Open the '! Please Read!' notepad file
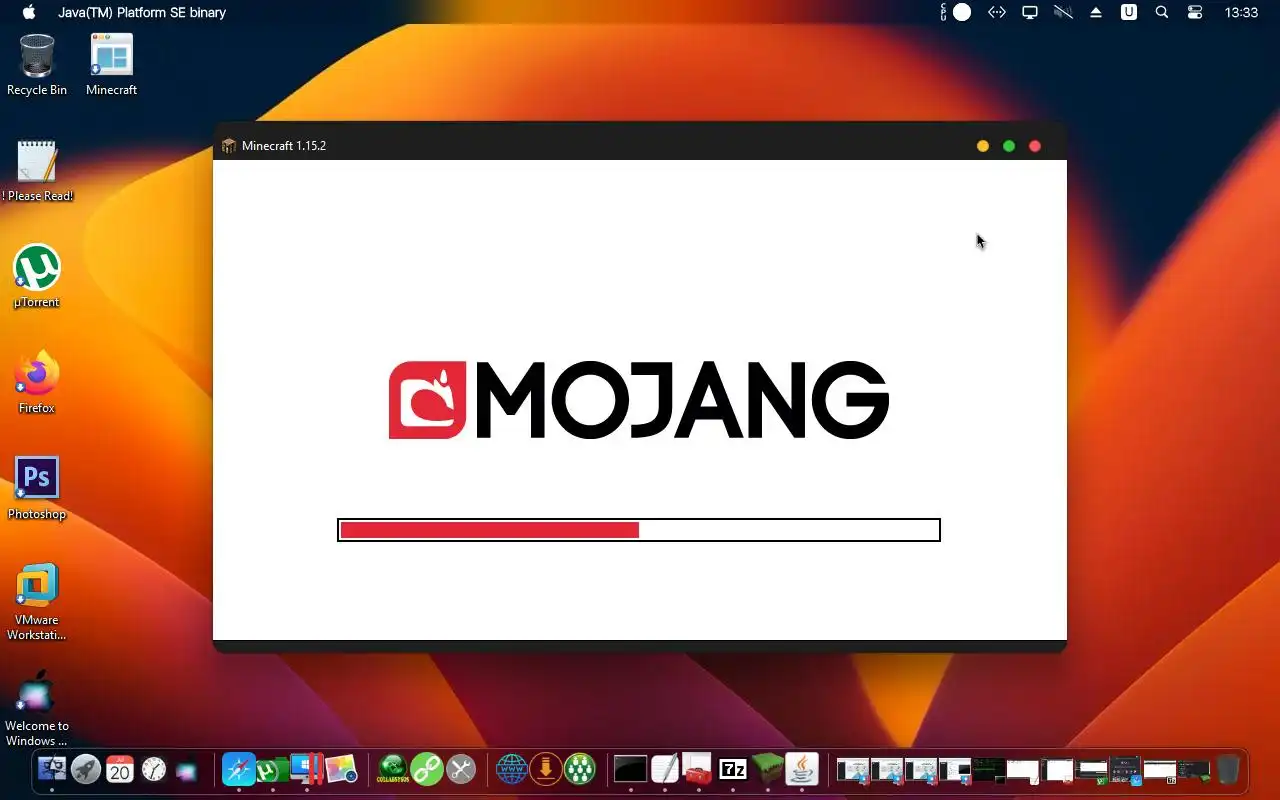Viewport: 1280px width, 800px height. pos(37,170)
